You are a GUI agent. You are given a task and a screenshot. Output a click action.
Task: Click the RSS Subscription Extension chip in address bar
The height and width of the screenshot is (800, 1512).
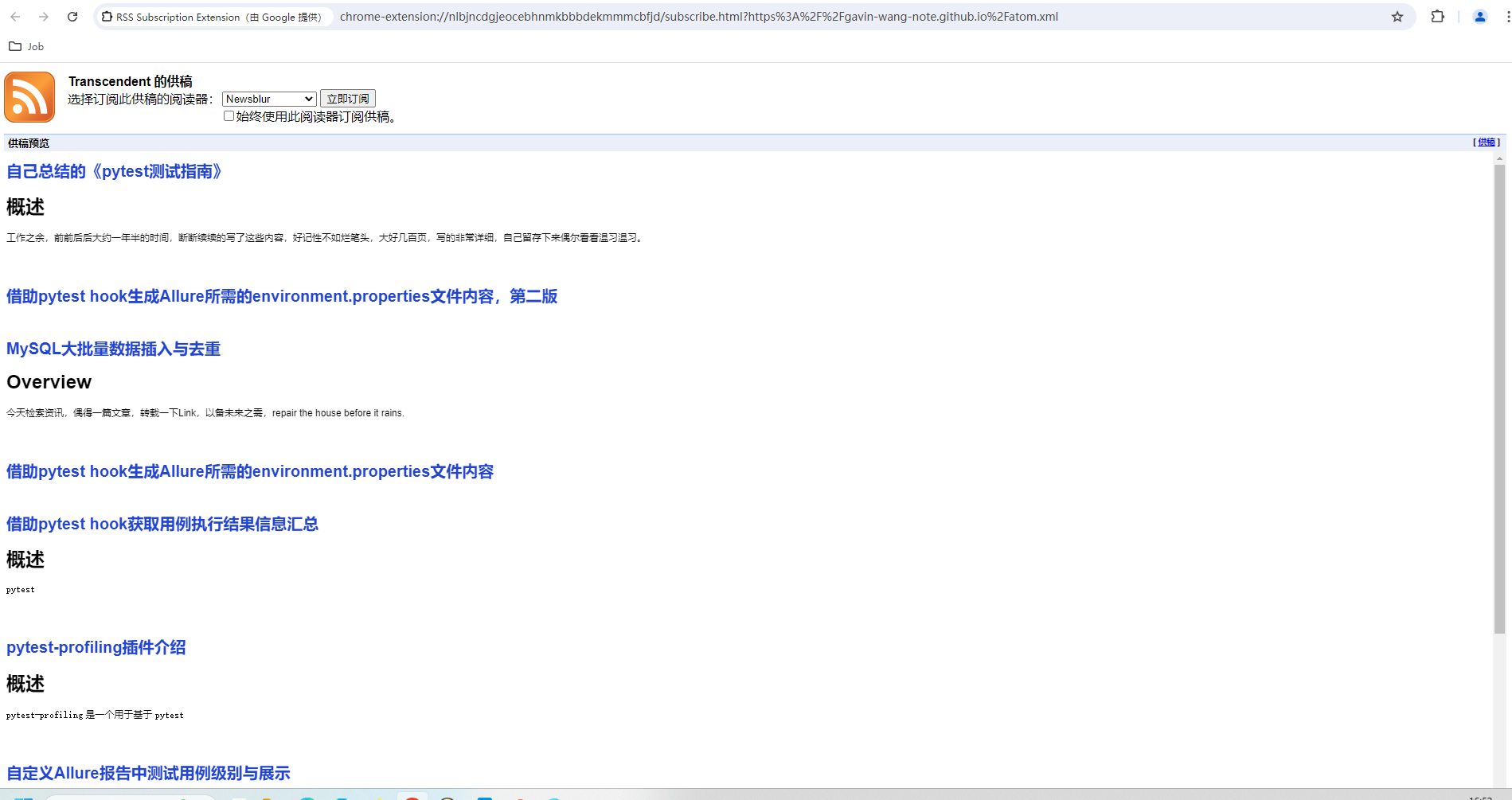point(213,17)
